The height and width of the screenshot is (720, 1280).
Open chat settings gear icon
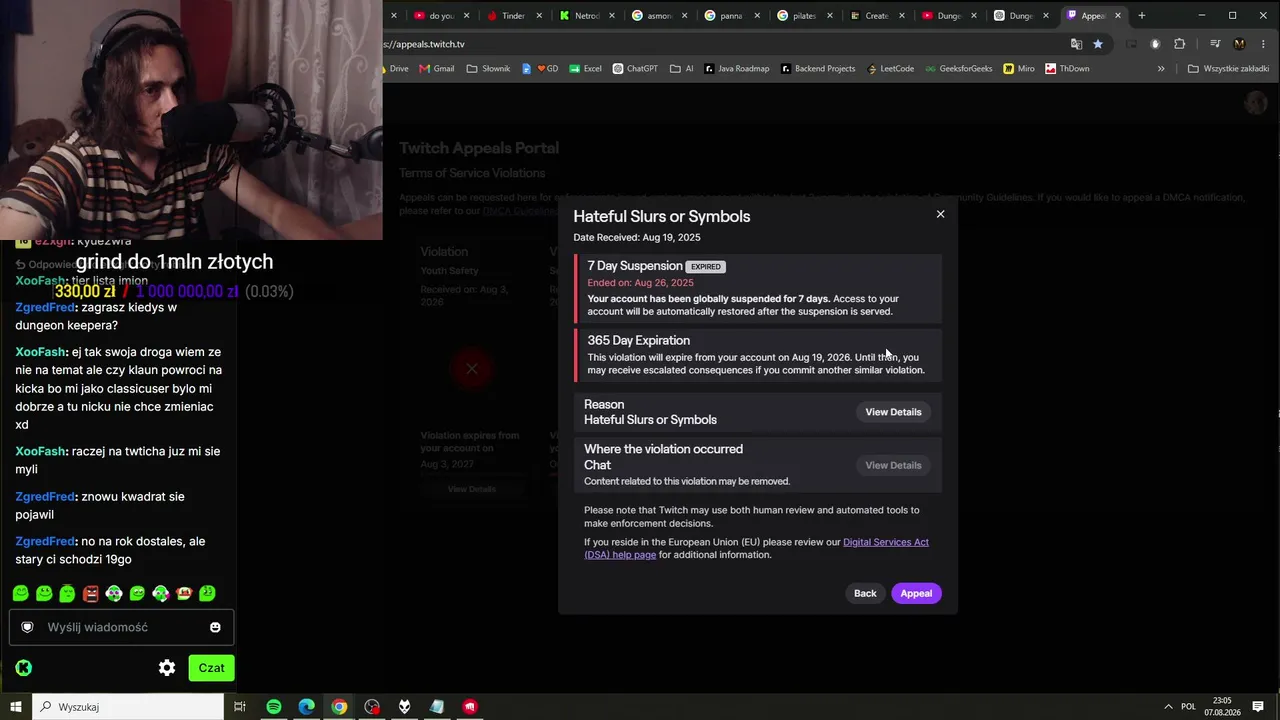click(167, 668)
